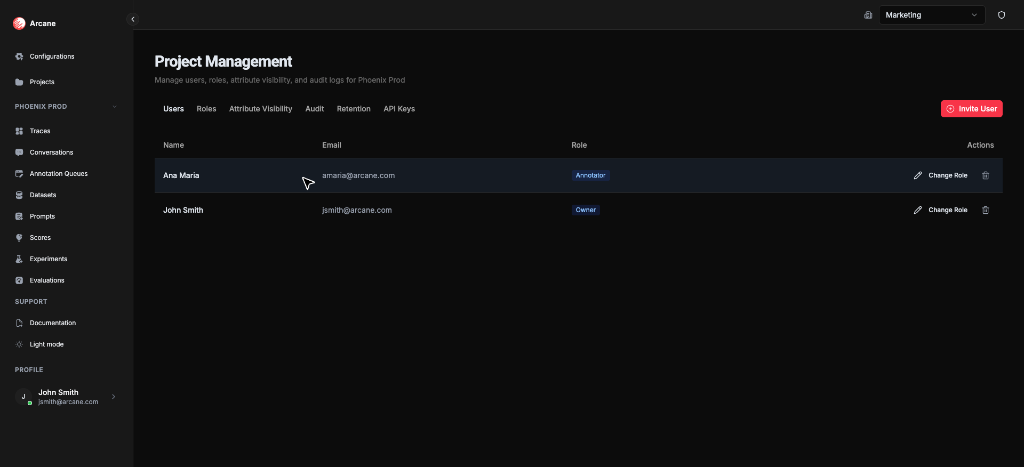
Task: Click the Name column header
Action: [173, 145]
